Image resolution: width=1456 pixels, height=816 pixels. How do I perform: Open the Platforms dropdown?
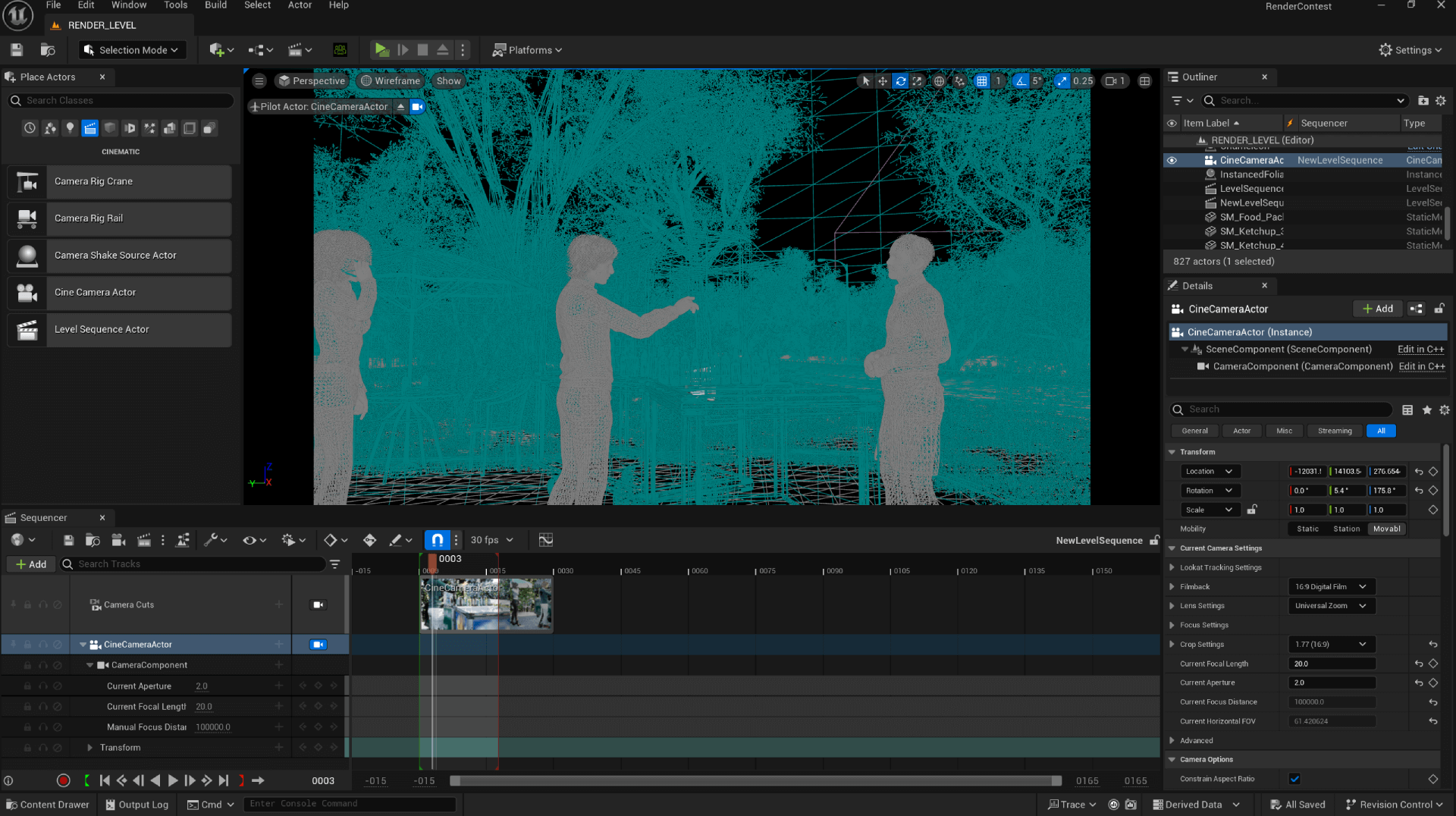tap(527, 50)
